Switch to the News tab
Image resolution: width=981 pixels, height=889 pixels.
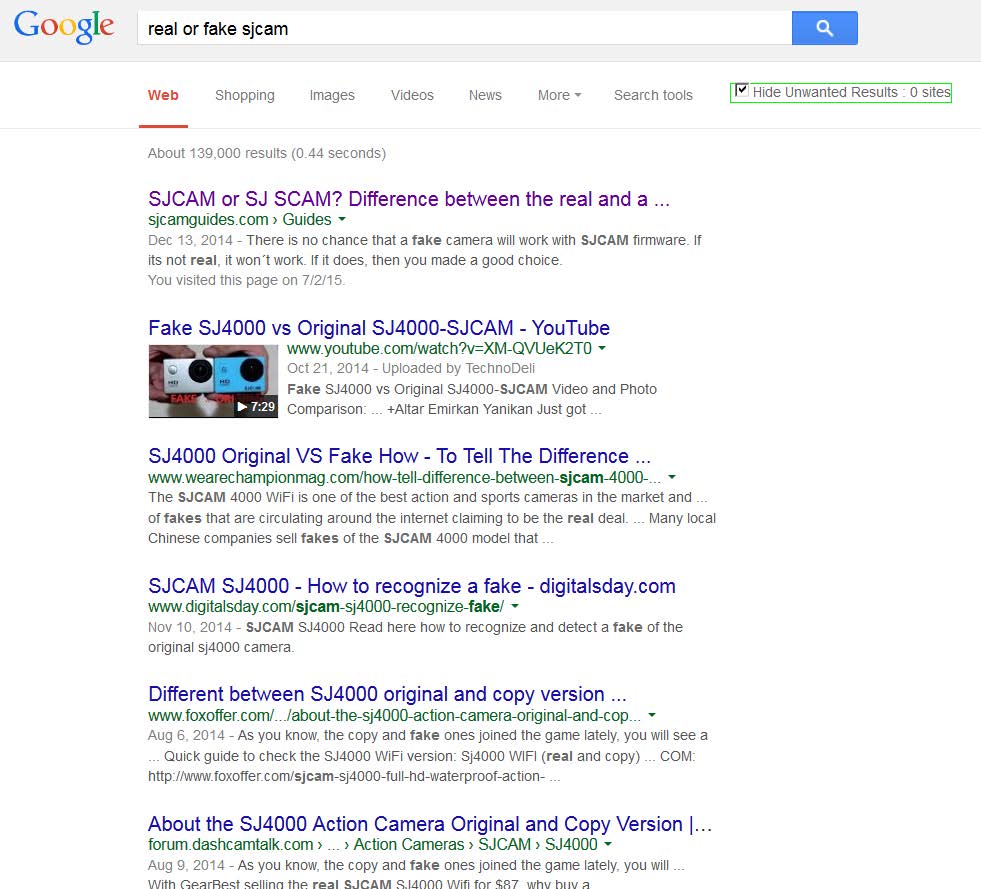485,95
